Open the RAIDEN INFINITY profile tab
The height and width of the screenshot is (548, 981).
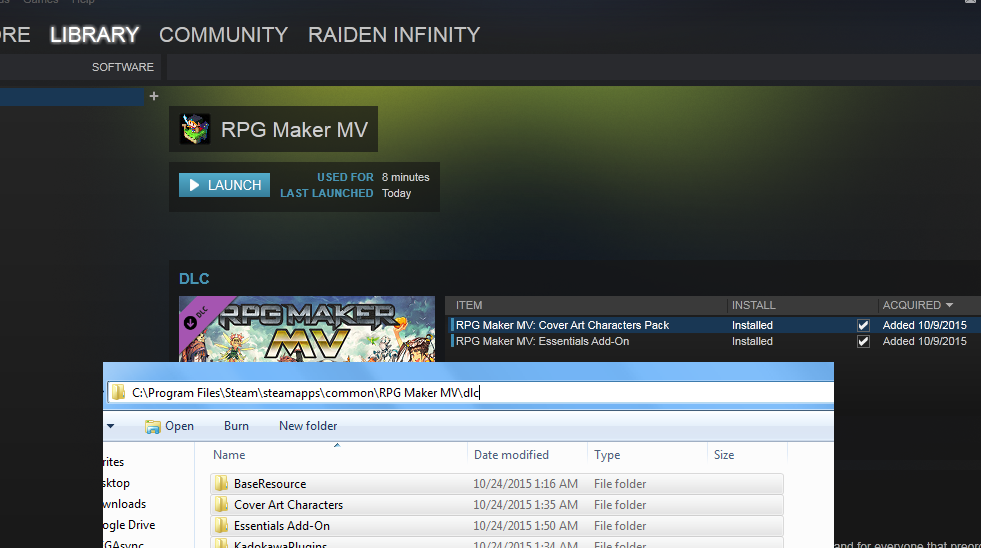[x=394, y=34]
